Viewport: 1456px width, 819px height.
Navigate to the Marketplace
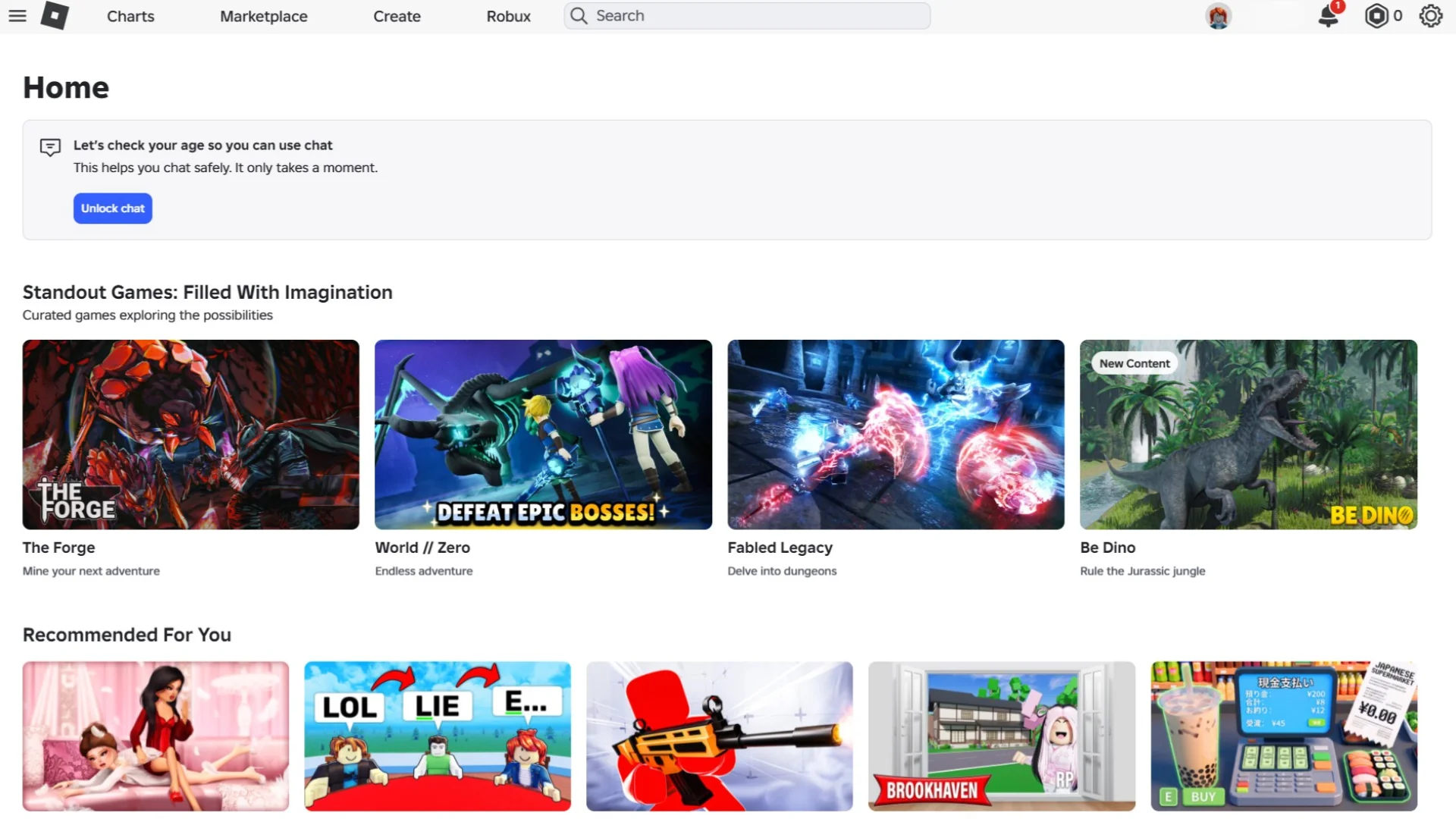click(x=263, y=15)
